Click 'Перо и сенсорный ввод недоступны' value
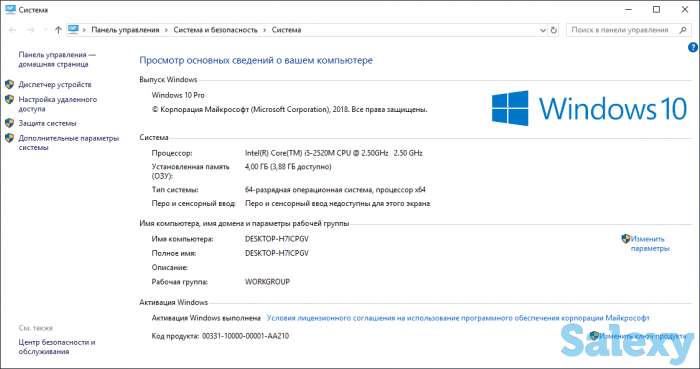Image resolution: width=700 pixels, height=369 pixels. [338, 203]
